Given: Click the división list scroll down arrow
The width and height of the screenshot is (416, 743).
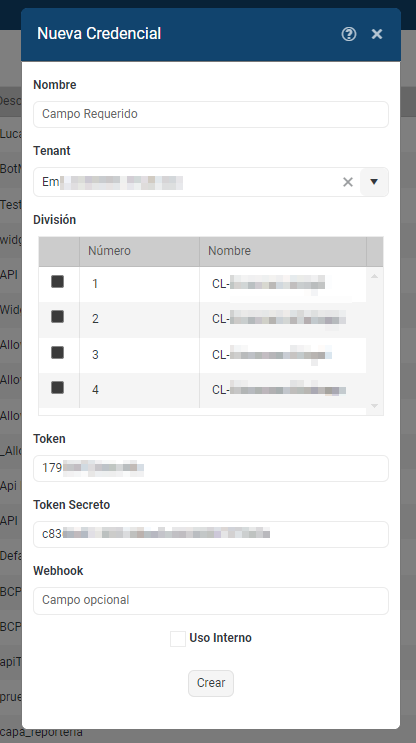Looking at the screenshot, I should click(374, 406).
